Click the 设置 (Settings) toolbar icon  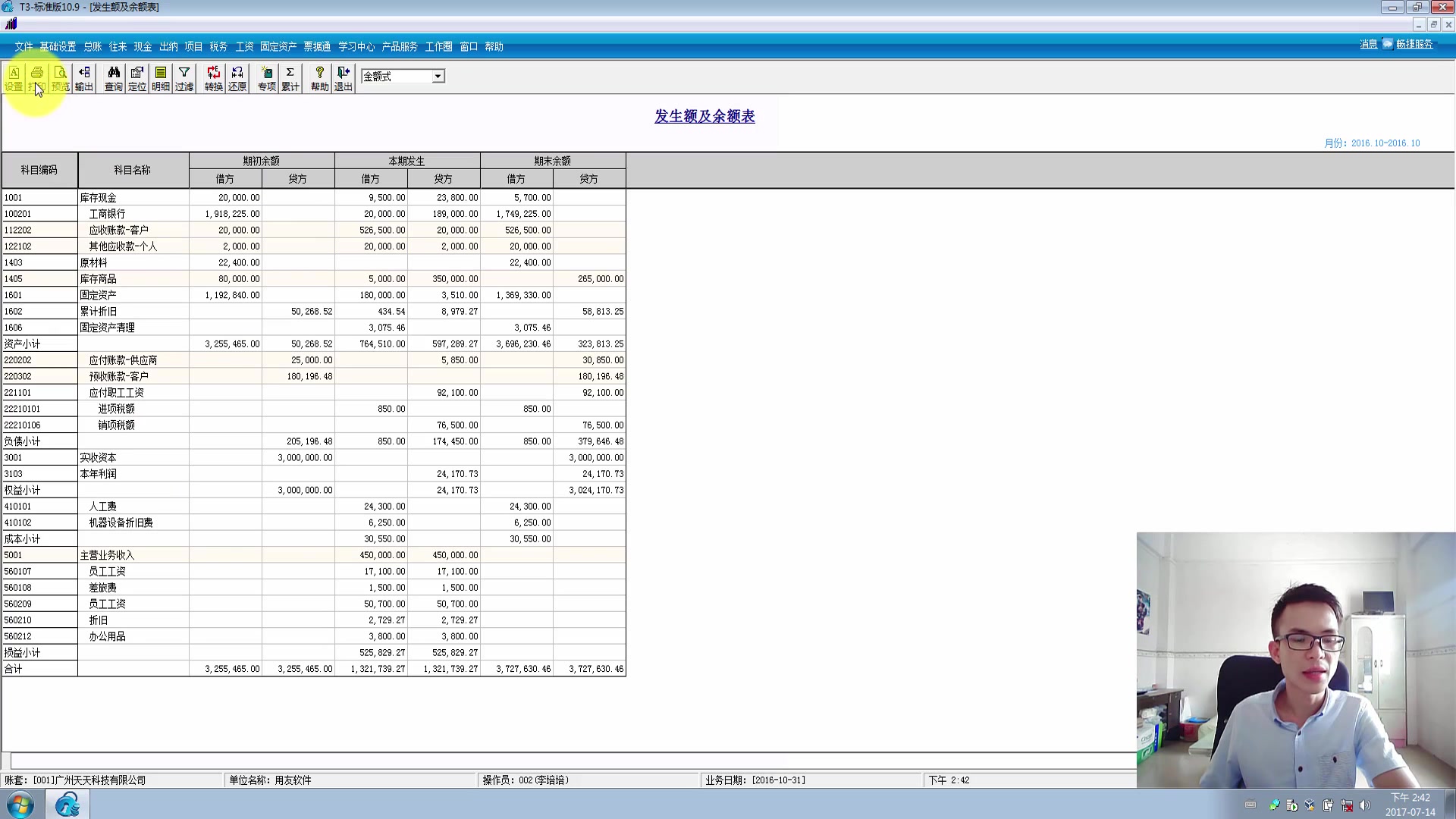point(14,77)
